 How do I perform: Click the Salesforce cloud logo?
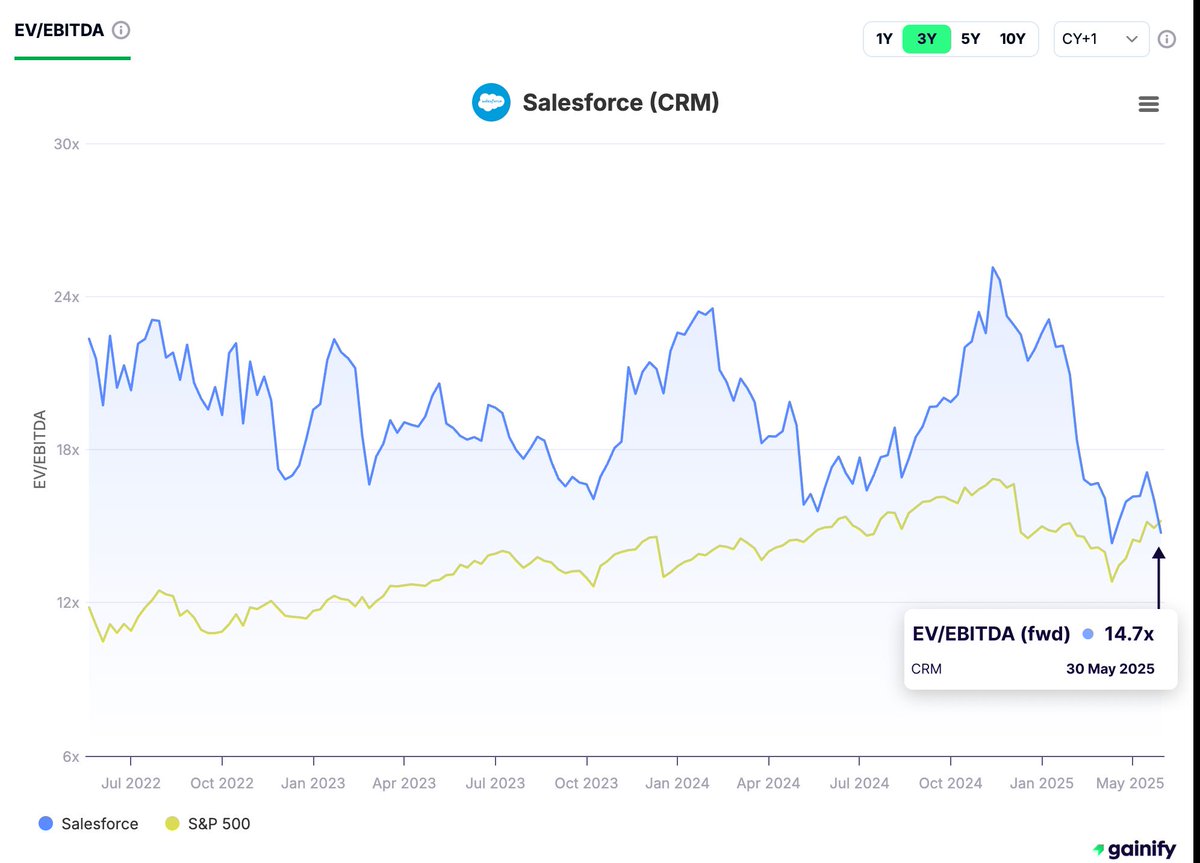click(x=491, y=102)
